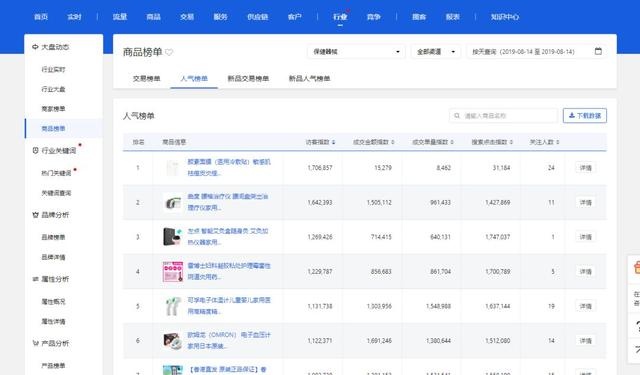The width and height of the screenshot is (640, 375).
Task: Go to 首页 in top navigation
Action: tap(41, 17)
